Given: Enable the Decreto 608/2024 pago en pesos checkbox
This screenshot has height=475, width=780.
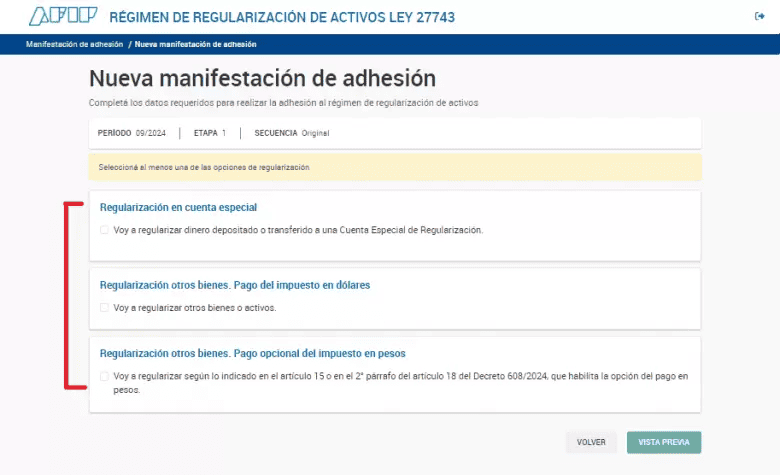Looking at the screenshot, I should [104, 377].
